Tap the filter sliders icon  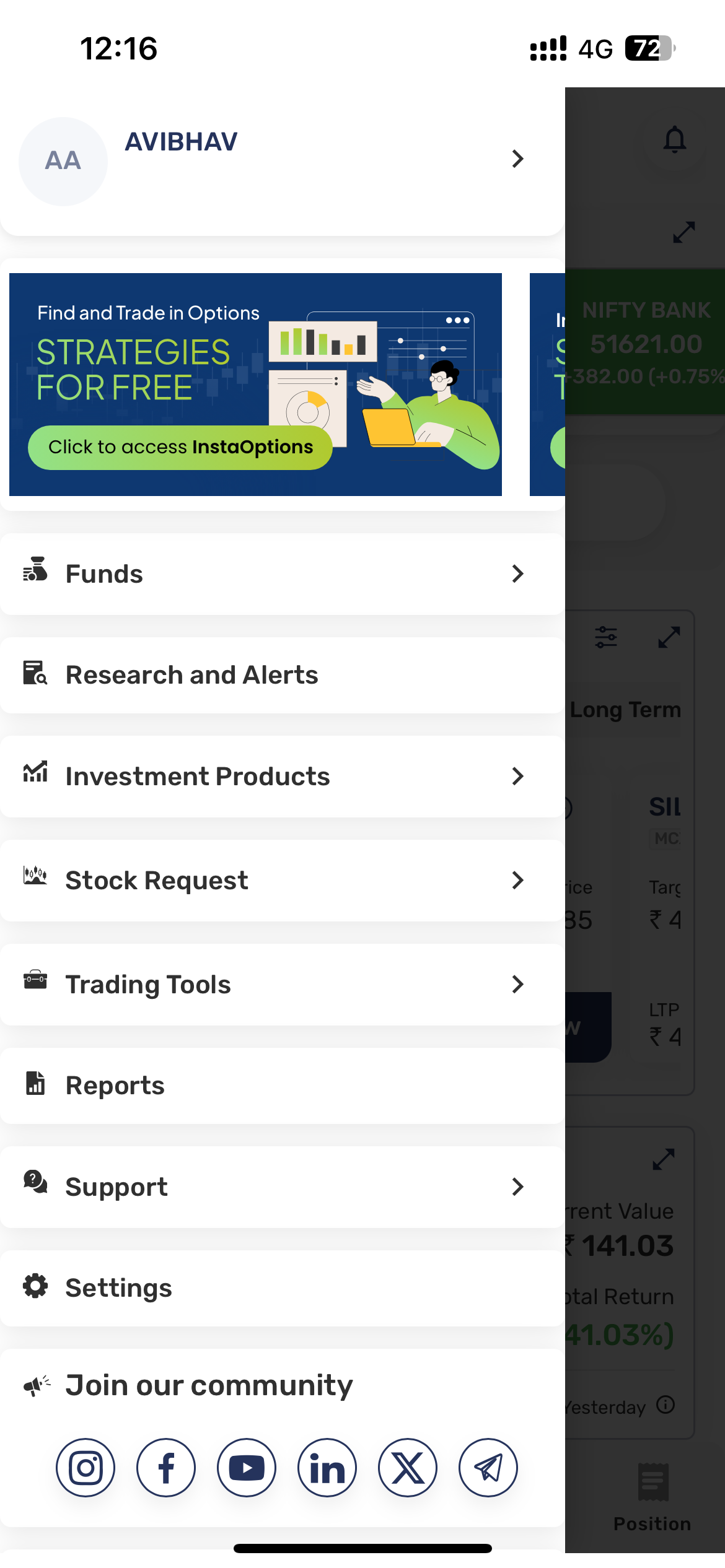(x=606, y=637)
